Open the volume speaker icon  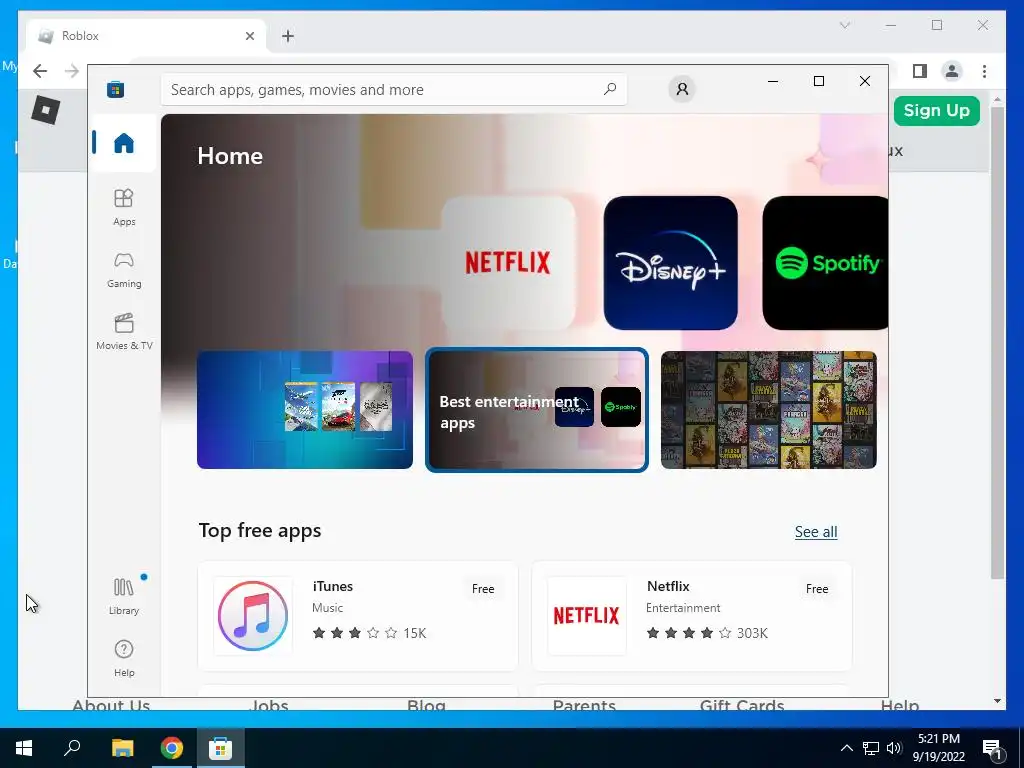pos(894,748)
